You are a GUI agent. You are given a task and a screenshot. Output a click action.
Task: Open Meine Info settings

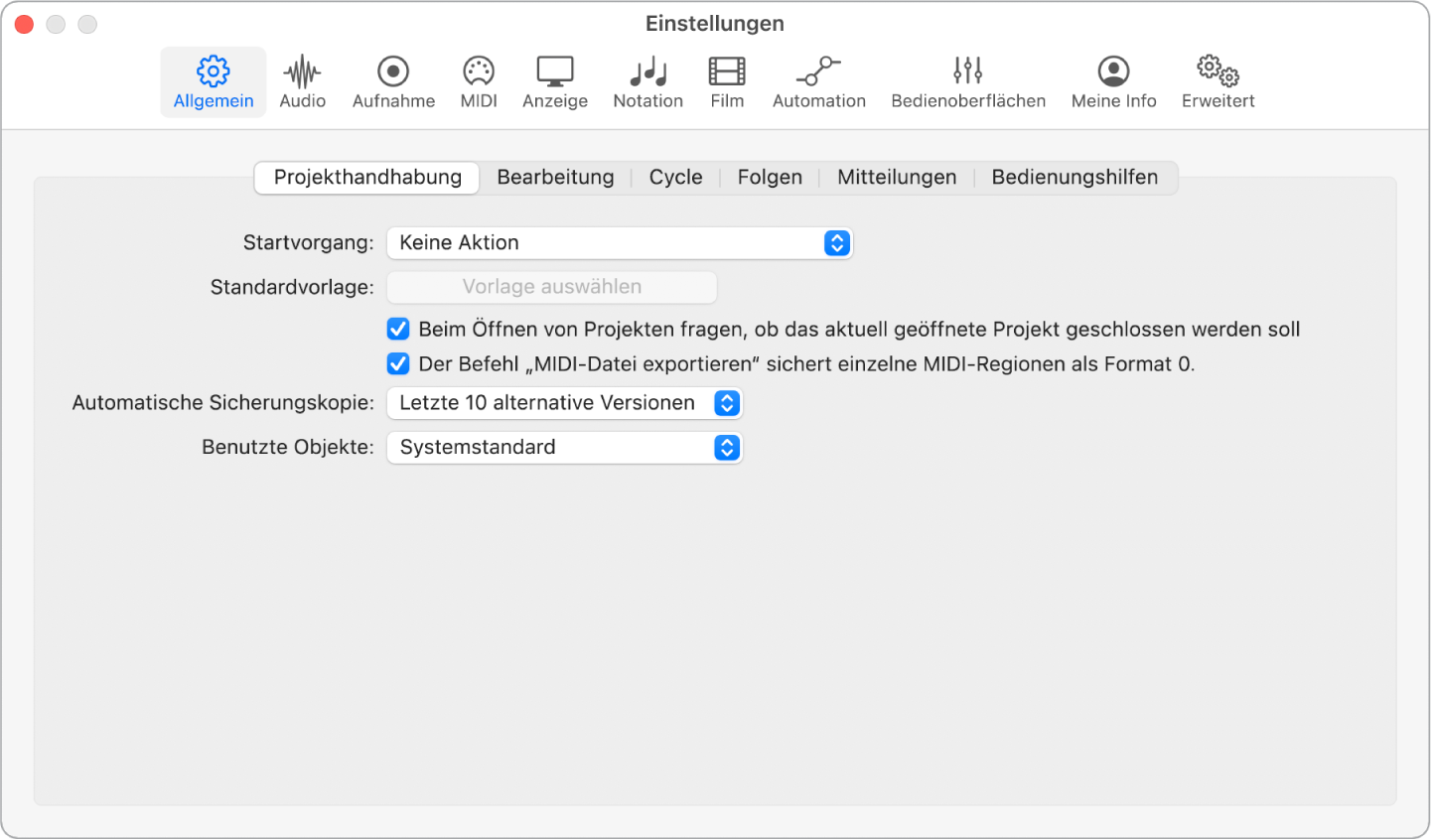1112,81
